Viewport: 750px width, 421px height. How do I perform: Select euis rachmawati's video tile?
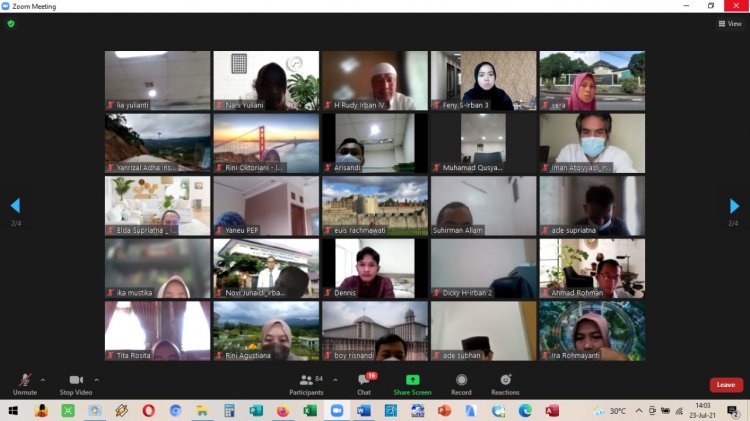point(375,206)
